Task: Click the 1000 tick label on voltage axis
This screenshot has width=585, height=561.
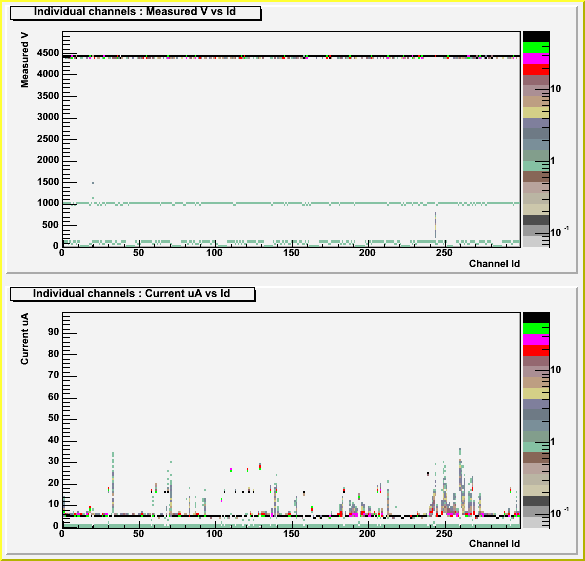Action: 48,203
